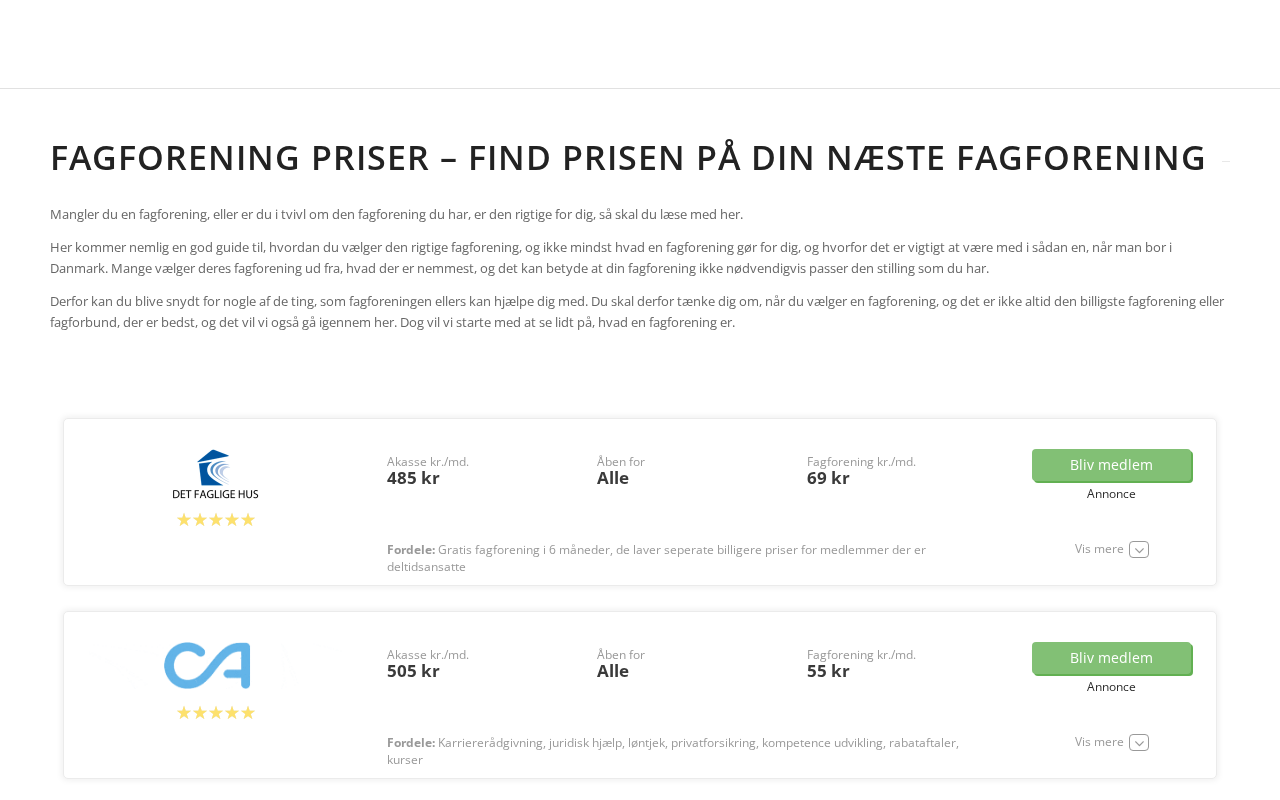Click the blue CA logo
The image size is (1280, 800).
coord(207,666)
